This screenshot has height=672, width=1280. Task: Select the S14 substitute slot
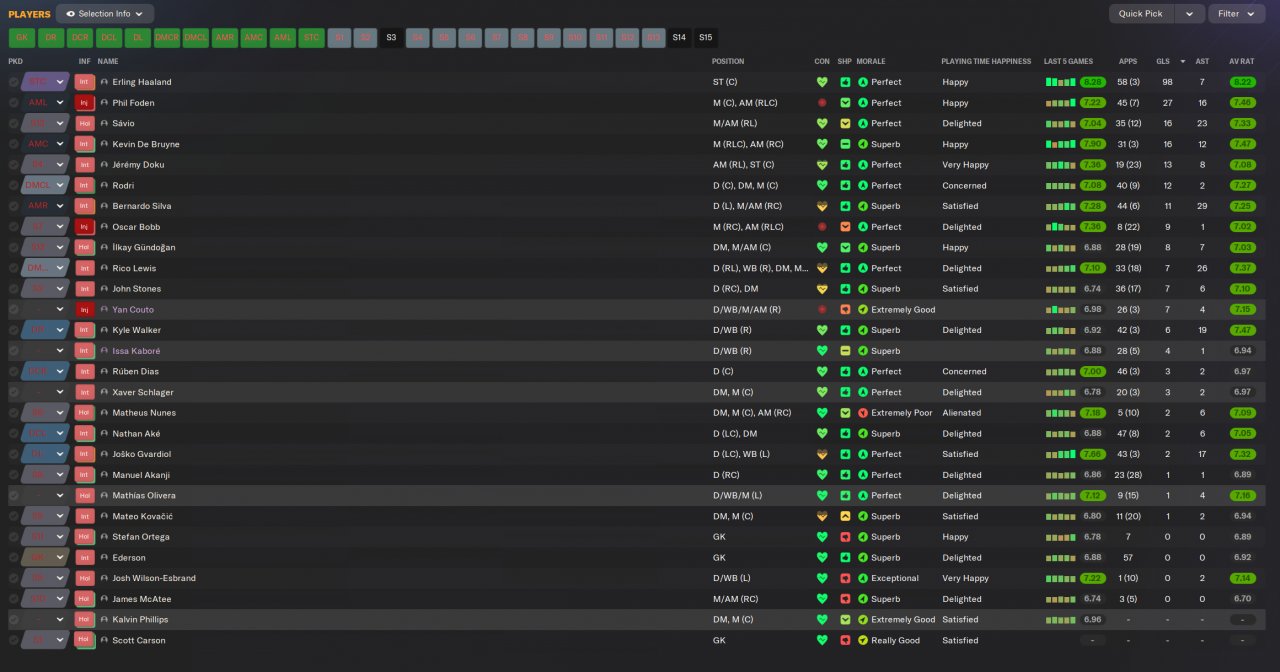[679, 38]
